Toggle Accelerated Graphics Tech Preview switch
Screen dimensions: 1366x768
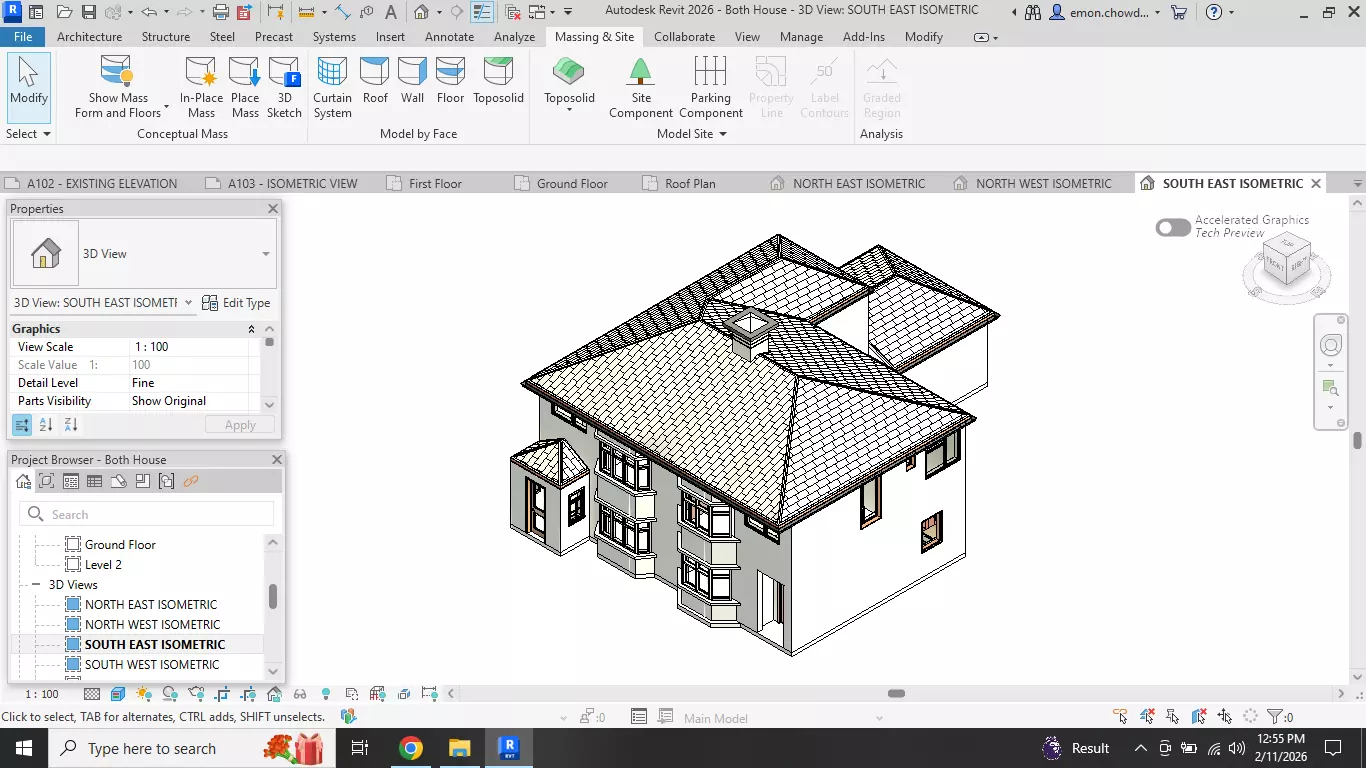1173,227
